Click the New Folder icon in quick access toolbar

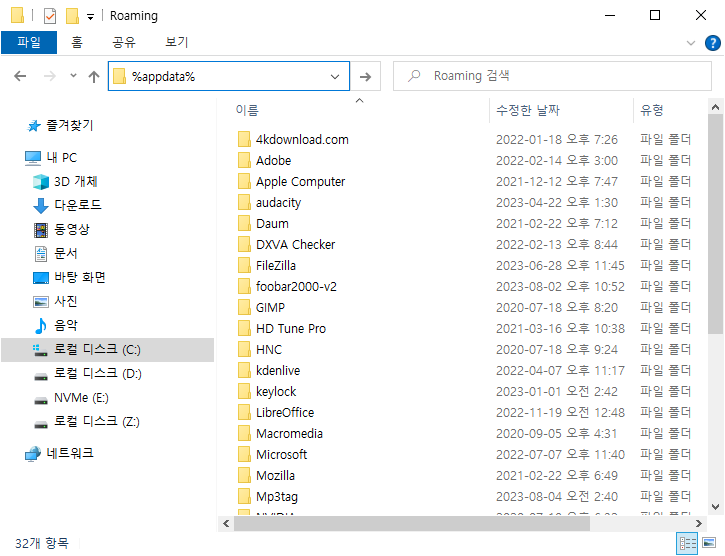72,16
